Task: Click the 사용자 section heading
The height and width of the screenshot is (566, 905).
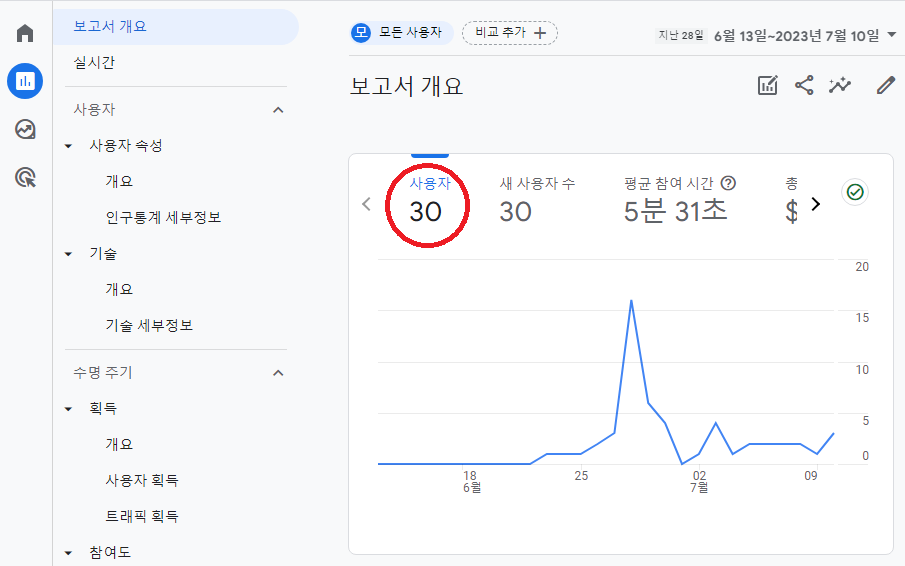Action: point(94,110)
